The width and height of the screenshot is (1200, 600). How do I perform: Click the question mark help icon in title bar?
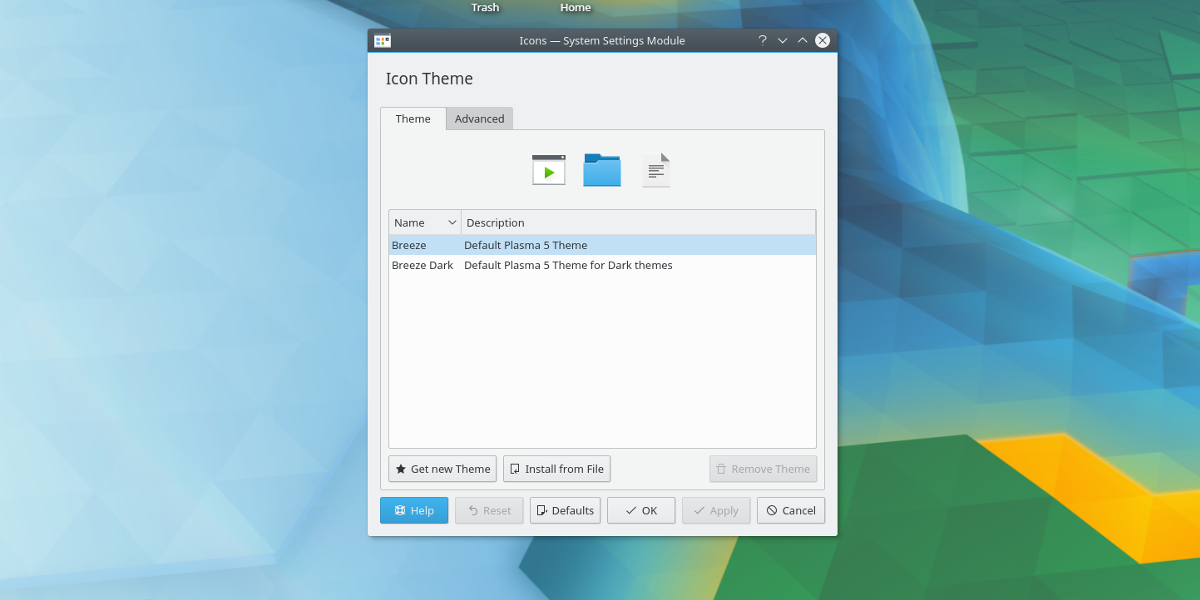762,41
